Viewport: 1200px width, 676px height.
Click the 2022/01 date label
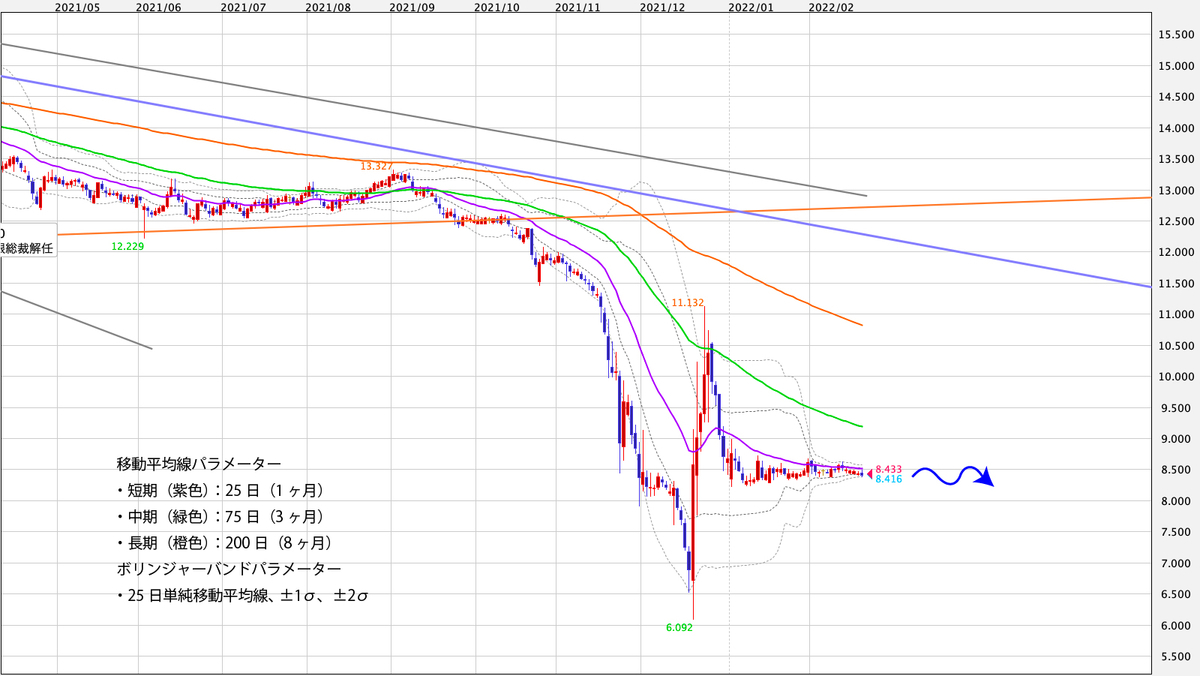tap(751, 7)
